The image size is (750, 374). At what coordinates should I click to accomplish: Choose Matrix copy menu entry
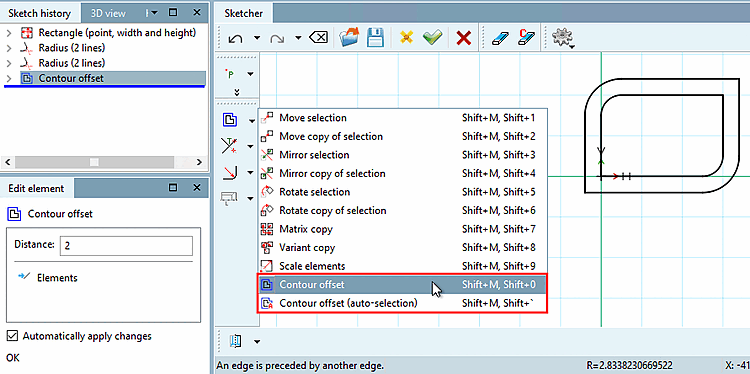(402, 229)
